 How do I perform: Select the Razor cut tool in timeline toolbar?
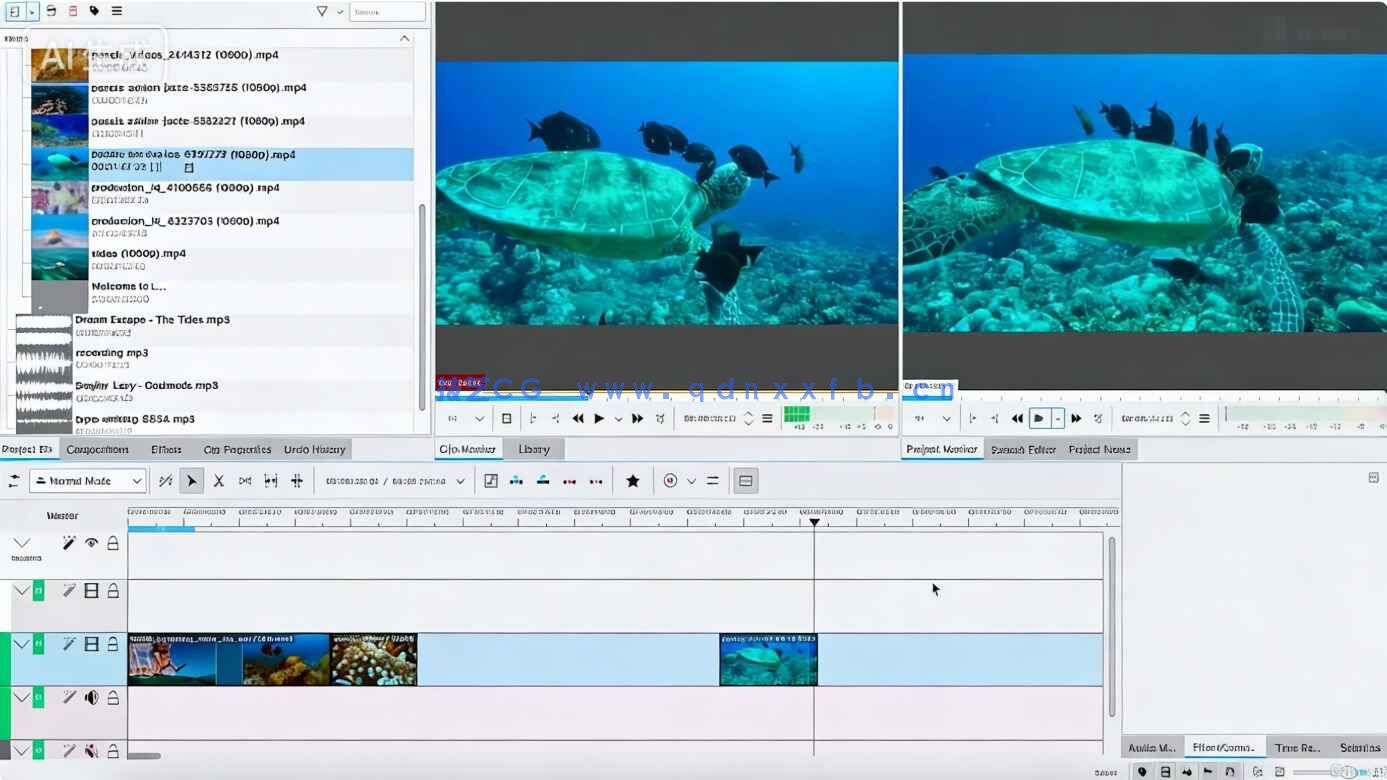point(218,481)
